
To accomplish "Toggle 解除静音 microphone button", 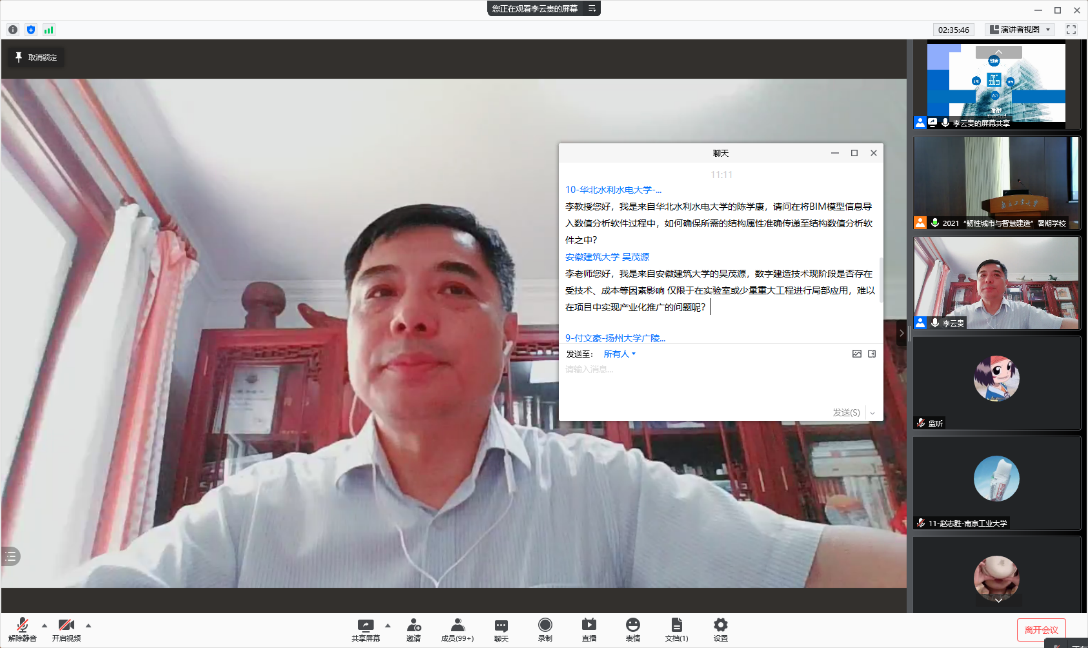I will (22, 627).
